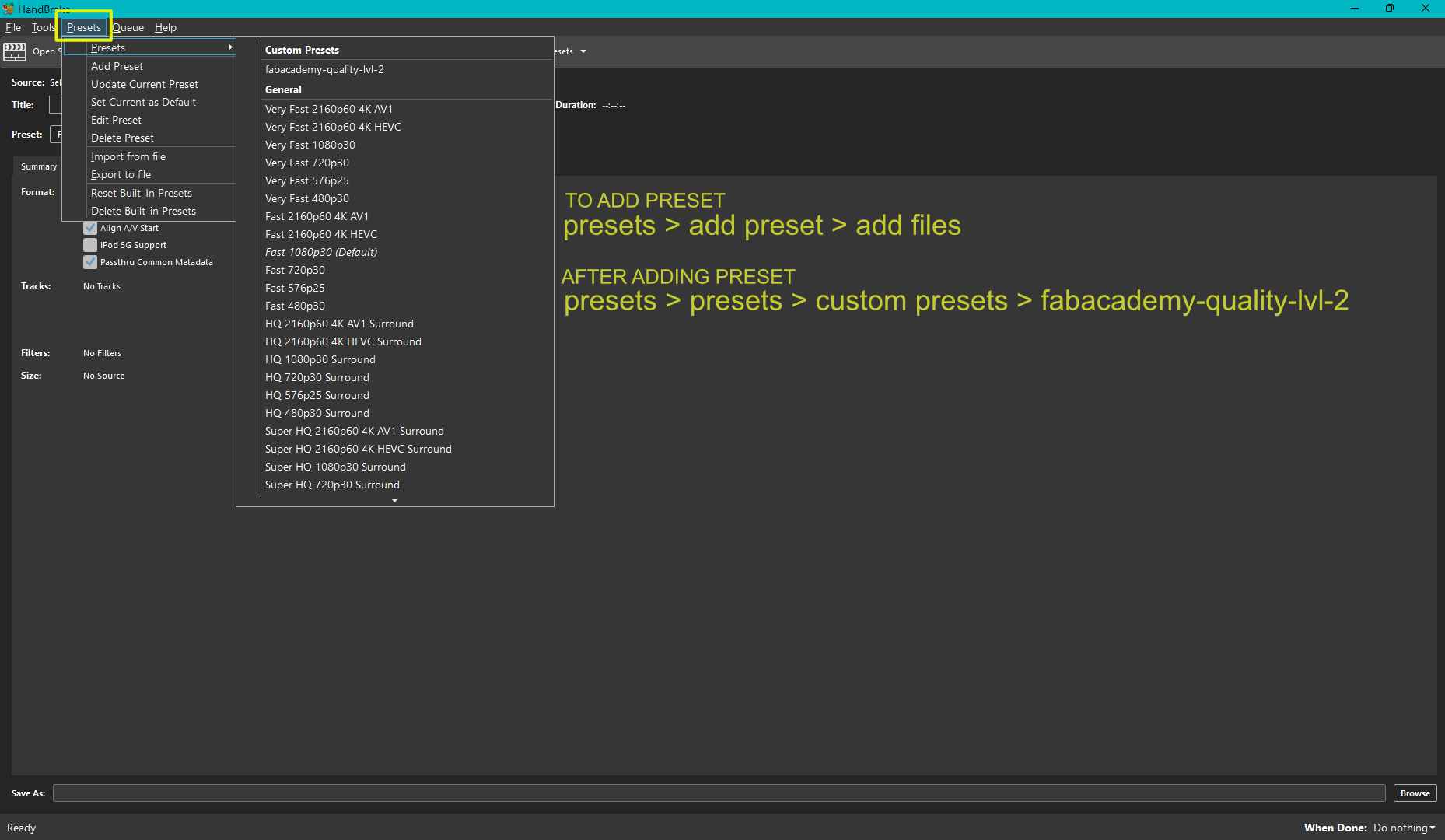Select Very Fast 1080p30 preset
The height and width of the screenshot is (840, 1445).
point(406,145)
